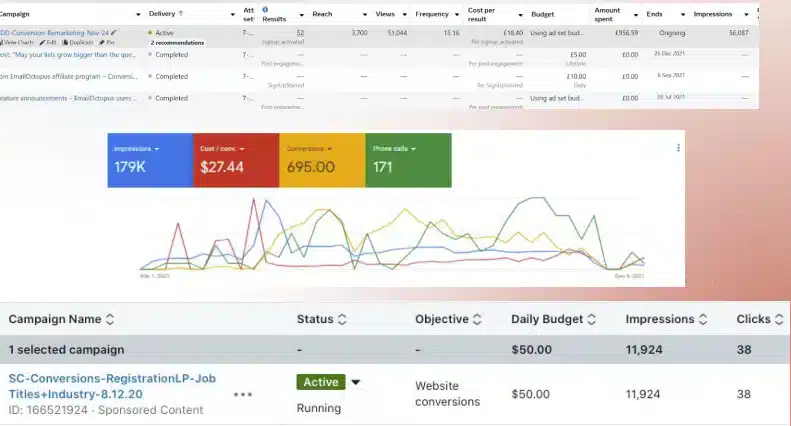This screenshot has height=426, width=791.
Task: Click the blue info icon above Results
Action: (x=265, y=10)
